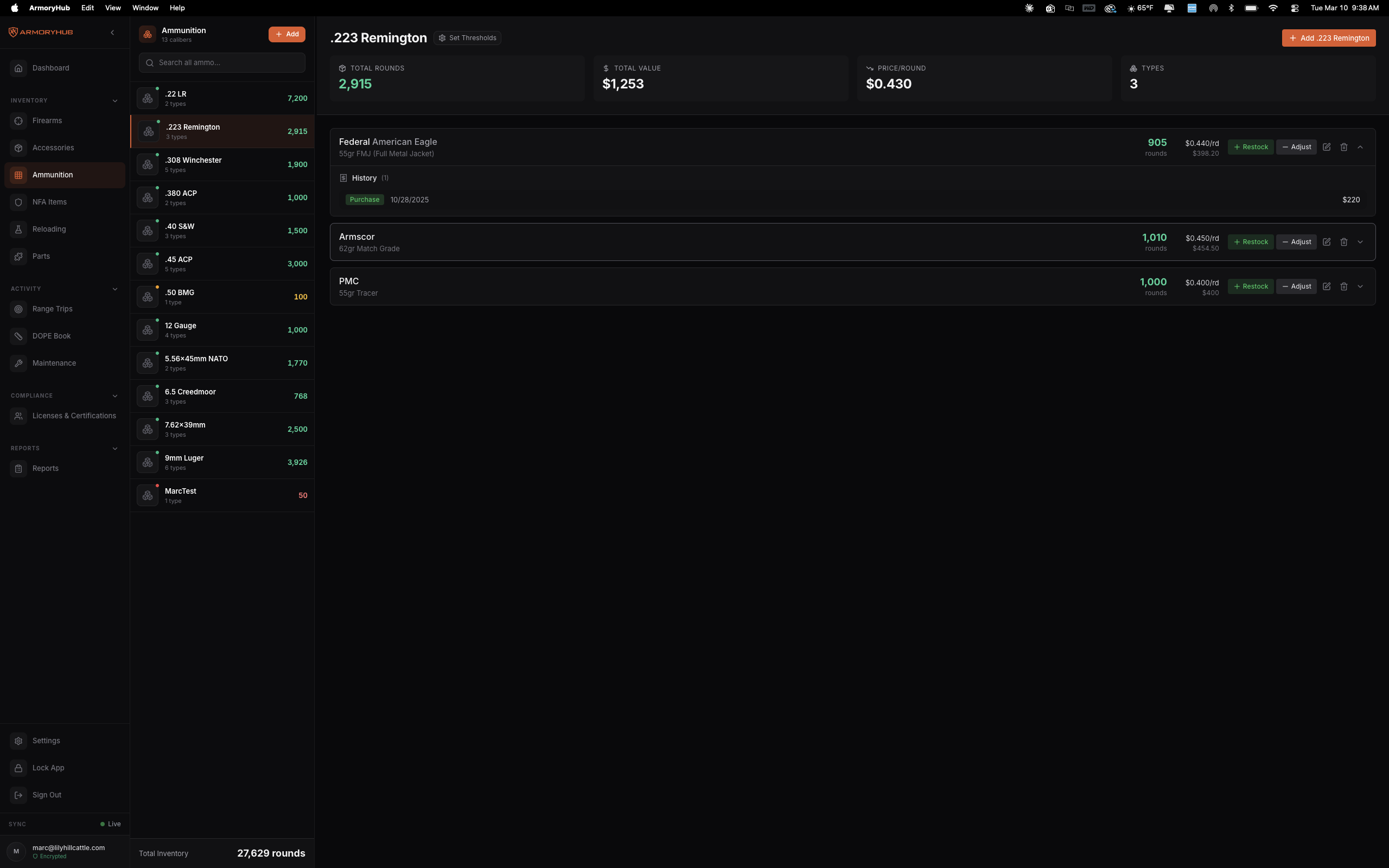Edit the Federal American Eagle entry
The height and width of the screenshot is (868, 1389).
click(1327, 147)
